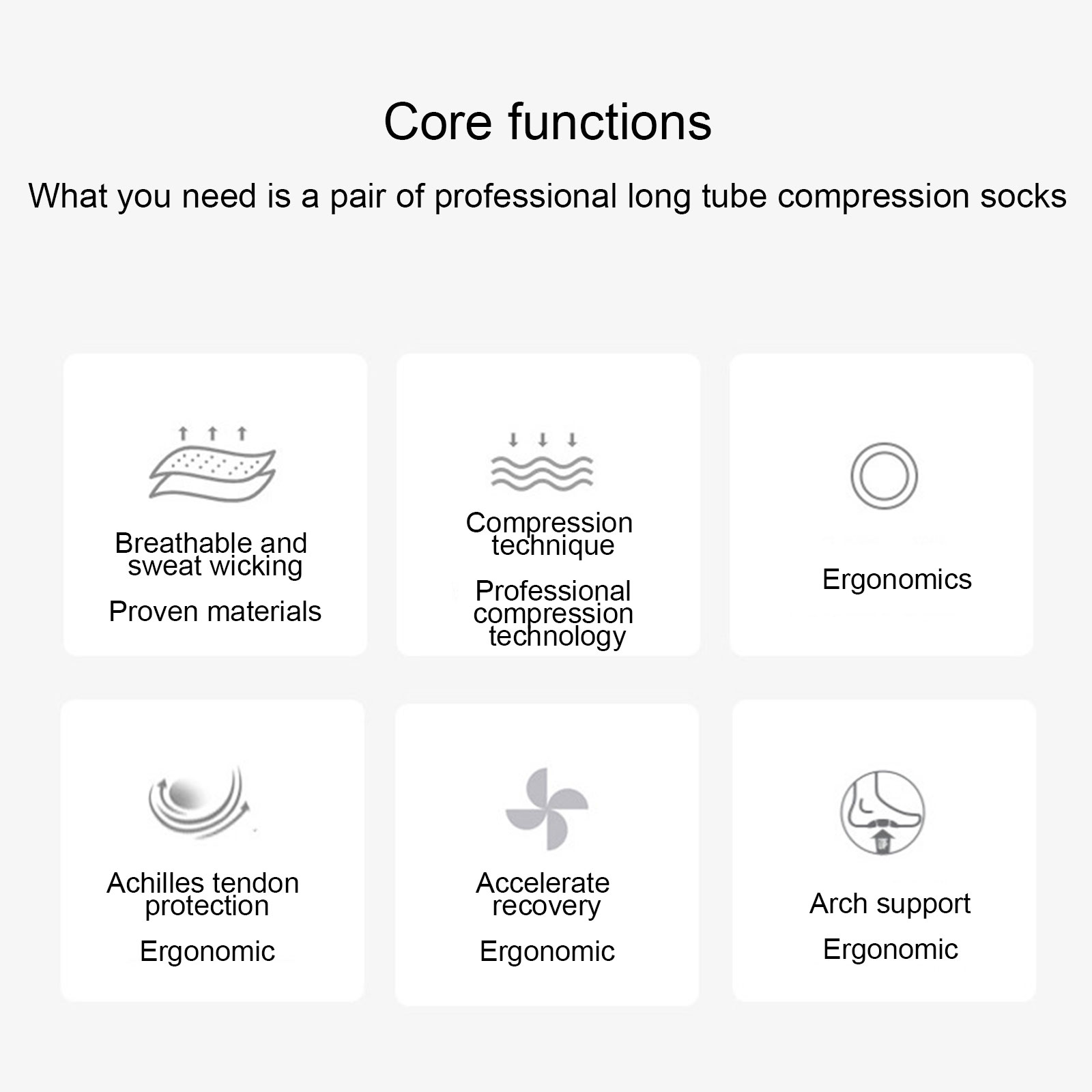Image resolution: width=1092 pixels, height=1092 pixels.
Task: Select "Breathable and sweat wicking" text
Action: point(212,554)
